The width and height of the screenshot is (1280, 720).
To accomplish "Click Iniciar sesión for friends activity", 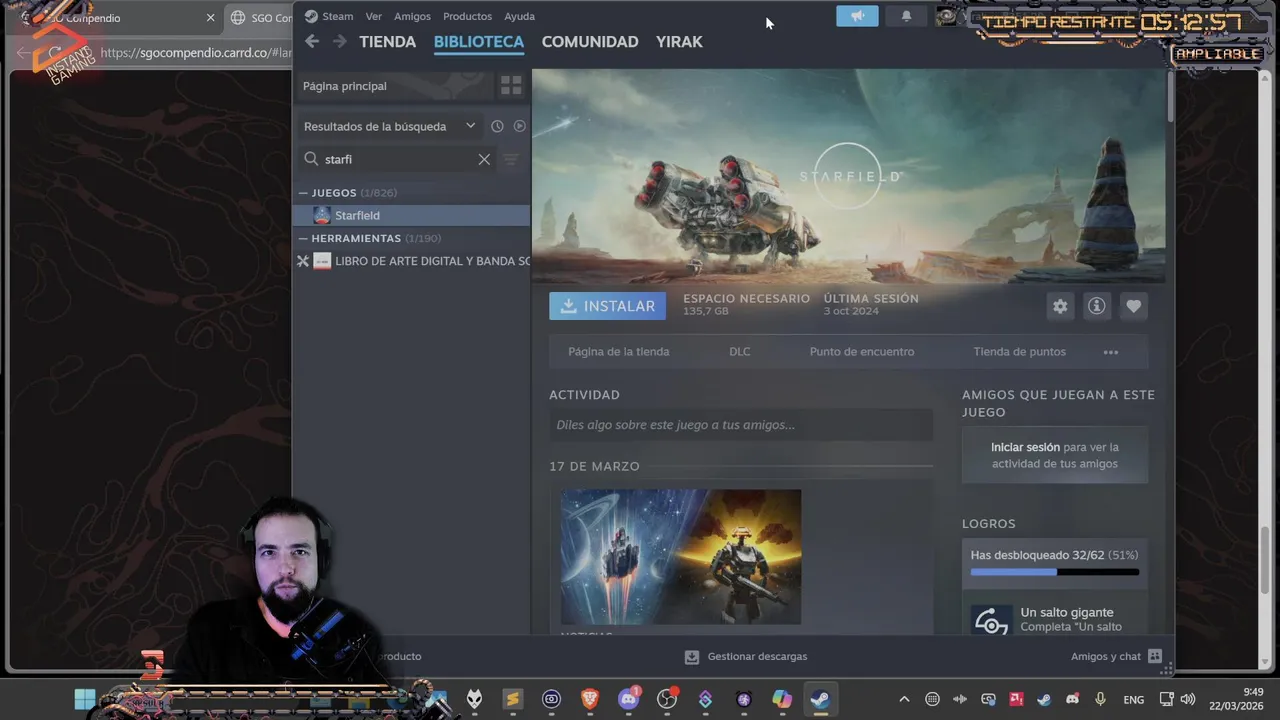I will (1025, 447).
